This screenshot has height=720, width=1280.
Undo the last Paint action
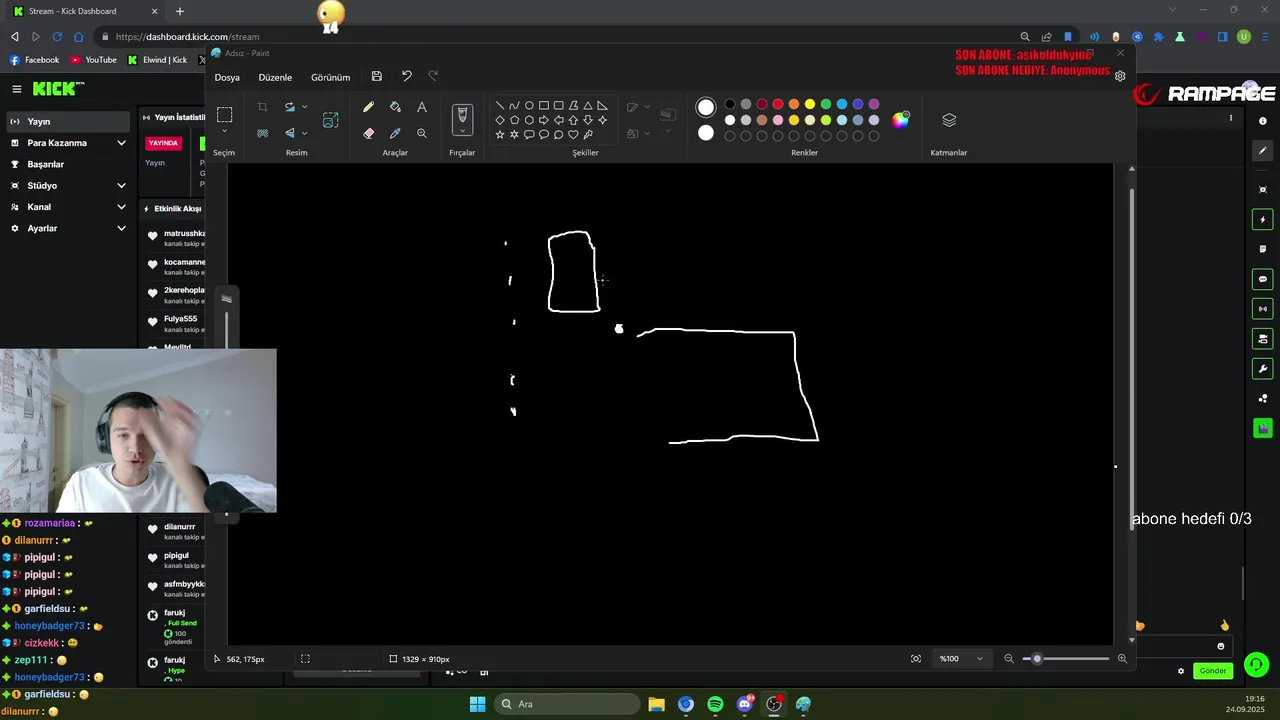(406, 76)
